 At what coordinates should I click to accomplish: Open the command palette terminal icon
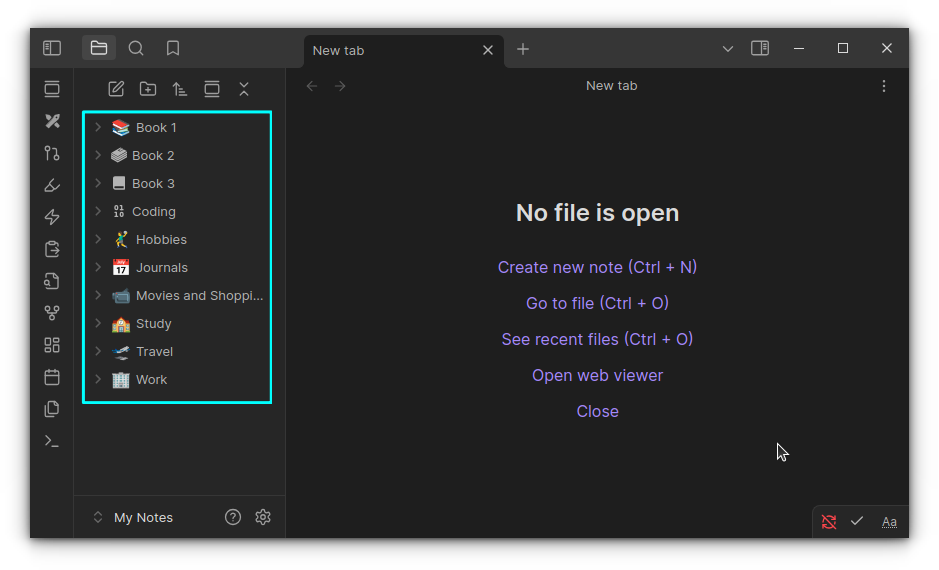[52, 441]
